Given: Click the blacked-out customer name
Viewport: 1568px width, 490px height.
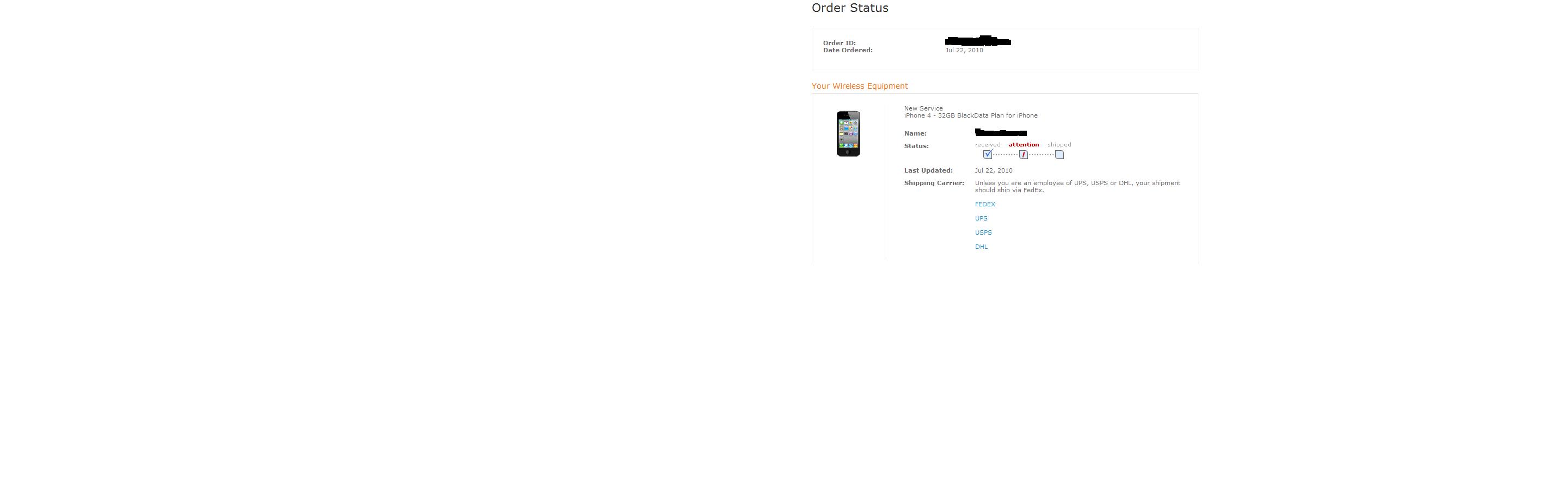Looking at the screenshot, I should point(1001,132).
